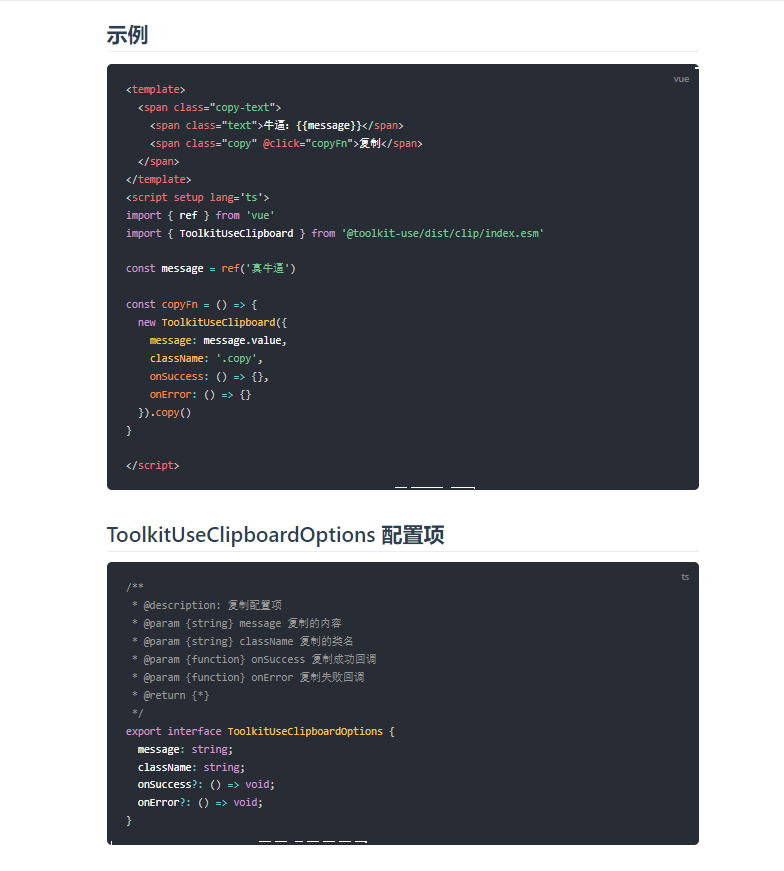Click the const copyFn = () => { line
The width and height of the screenshot is (784, 871).
click(191, 304)
